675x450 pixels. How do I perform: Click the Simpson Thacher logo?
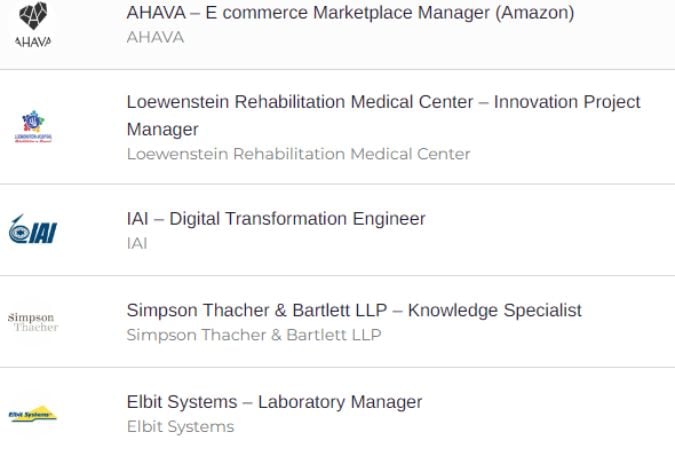[x=33, y=322]
